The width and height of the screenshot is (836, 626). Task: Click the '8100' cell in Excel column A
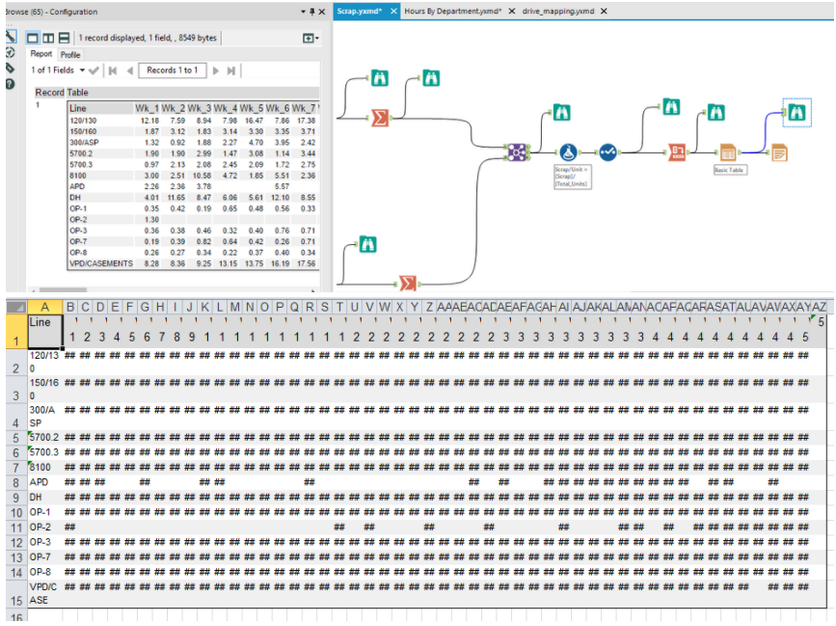point(45,467)
